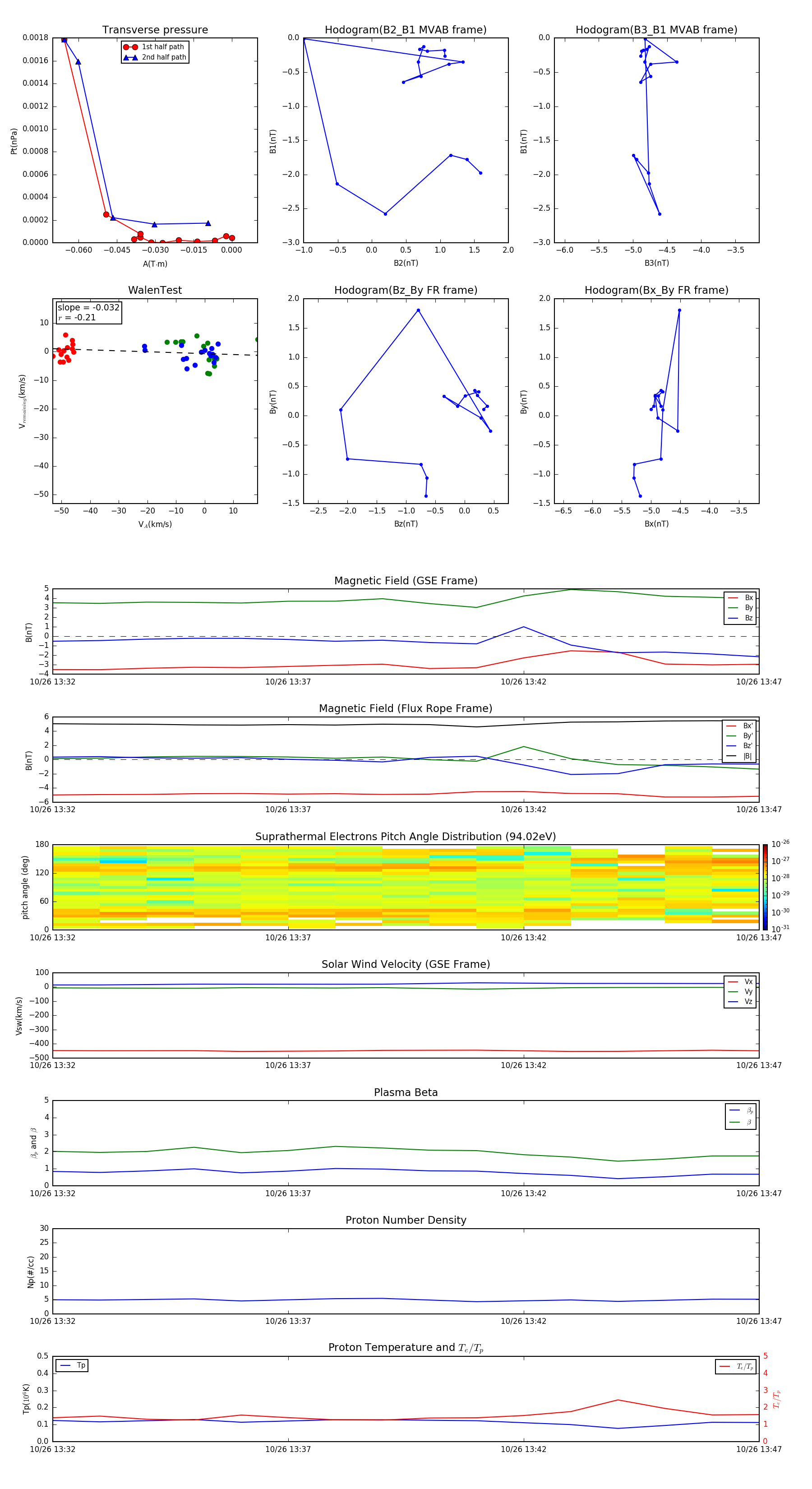Image resolution: width=812 pixels, height=1489 pixels.
Task: Click the green beta legend entry in Plasma Beta
Action: [x=741, y=1122]
